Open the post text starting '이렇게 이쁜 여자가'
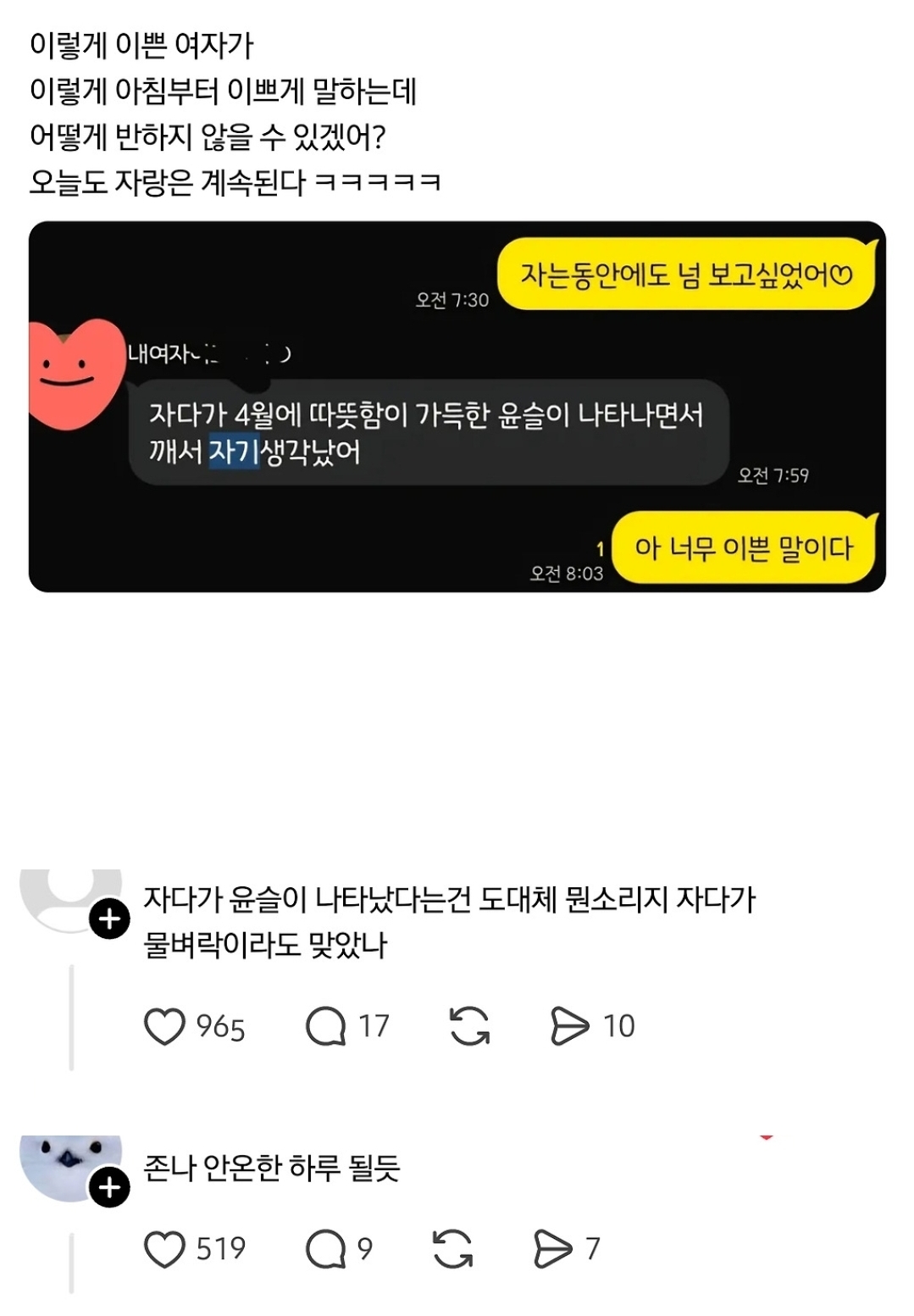 [235, 114]
